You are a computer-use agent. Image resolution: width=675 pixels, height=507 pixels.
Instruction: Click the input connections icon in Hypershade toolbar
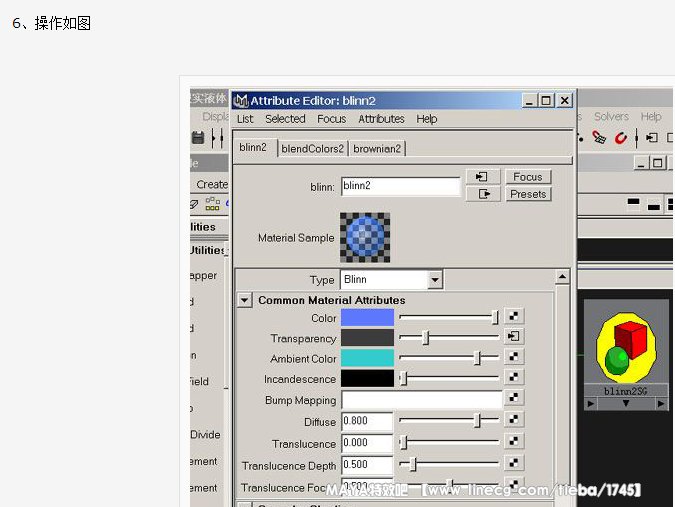(x=652, y=137)
